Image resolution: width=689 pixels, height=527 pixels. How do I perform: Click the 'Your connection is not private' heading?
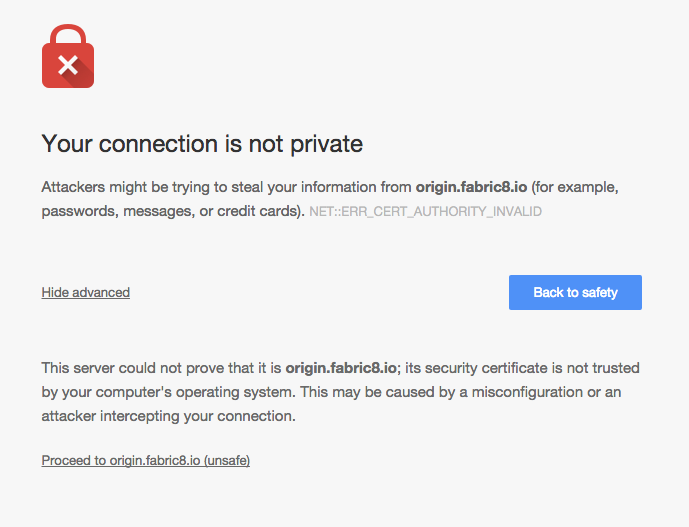(202, 144)
